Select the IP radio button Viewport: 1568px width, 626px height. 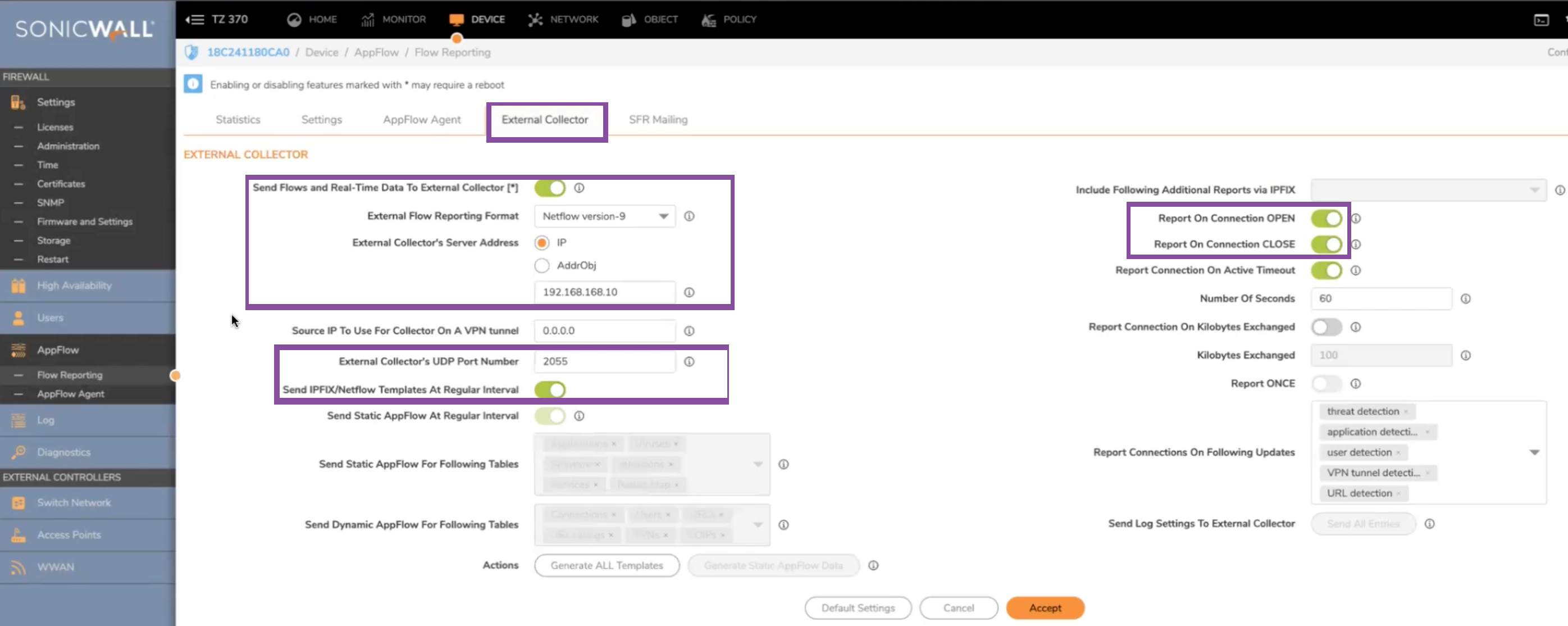click(x=542, y=243)
